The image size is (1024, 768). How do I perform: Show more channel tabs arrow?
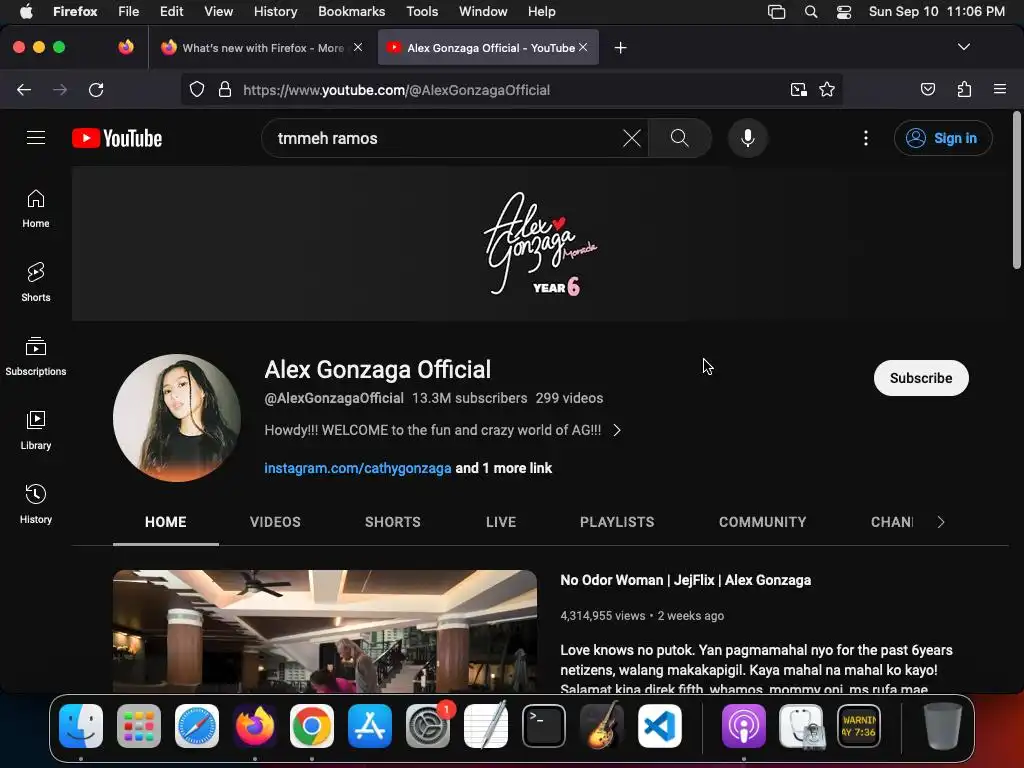click(940, 522)
